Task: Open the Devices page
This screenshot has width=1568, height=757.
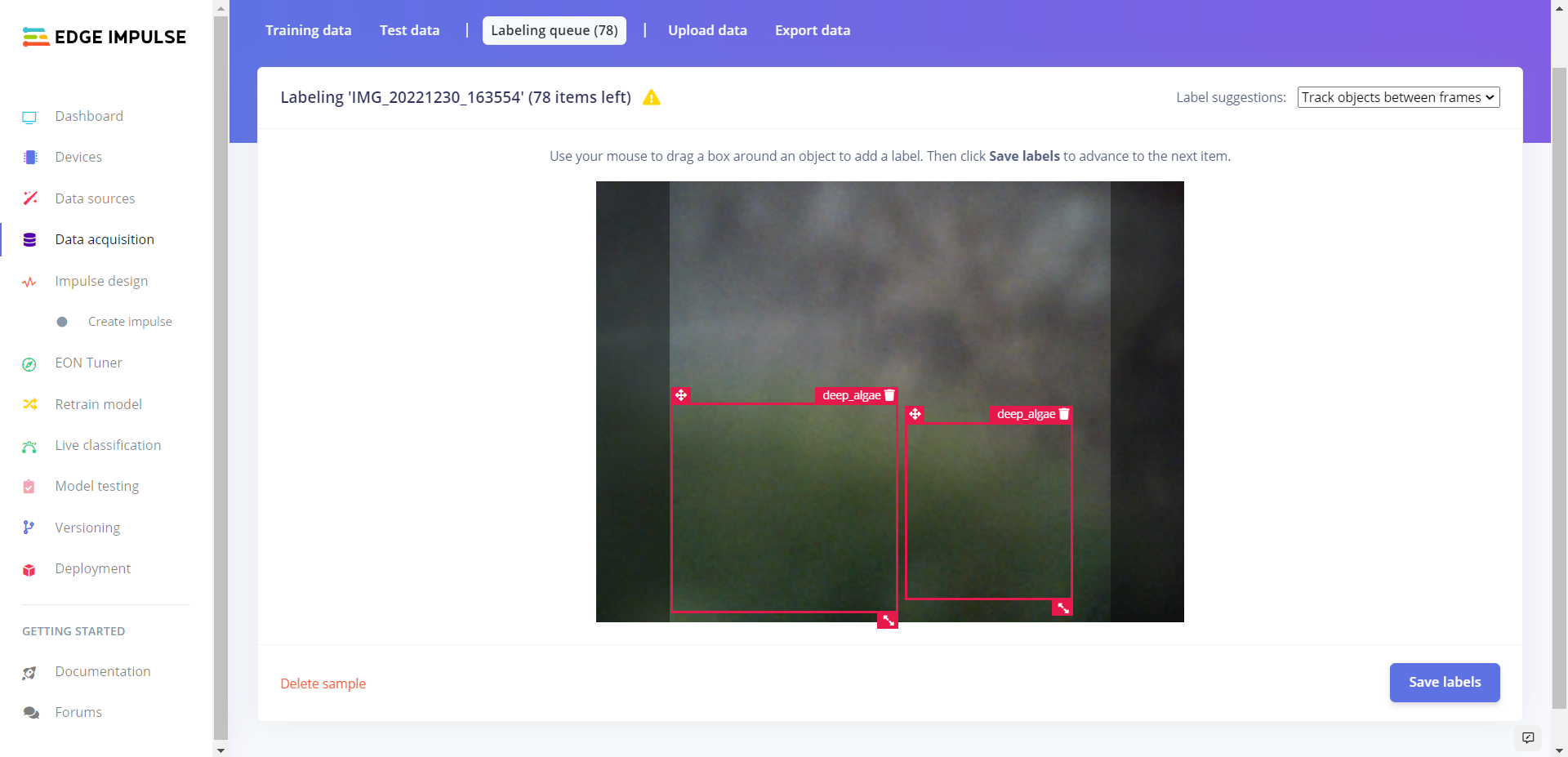Action: click(x=78, y=157)
